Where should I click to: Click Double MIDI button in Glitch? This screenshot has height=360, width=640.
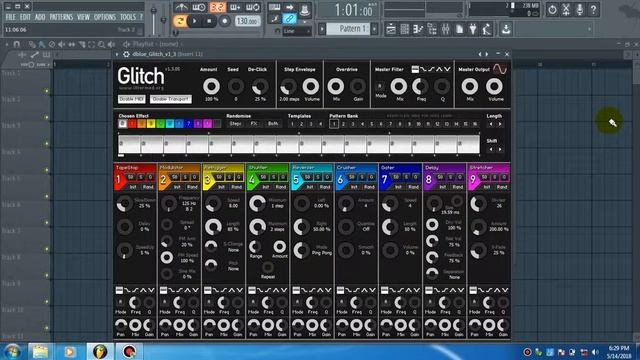[x=131, y=99]
